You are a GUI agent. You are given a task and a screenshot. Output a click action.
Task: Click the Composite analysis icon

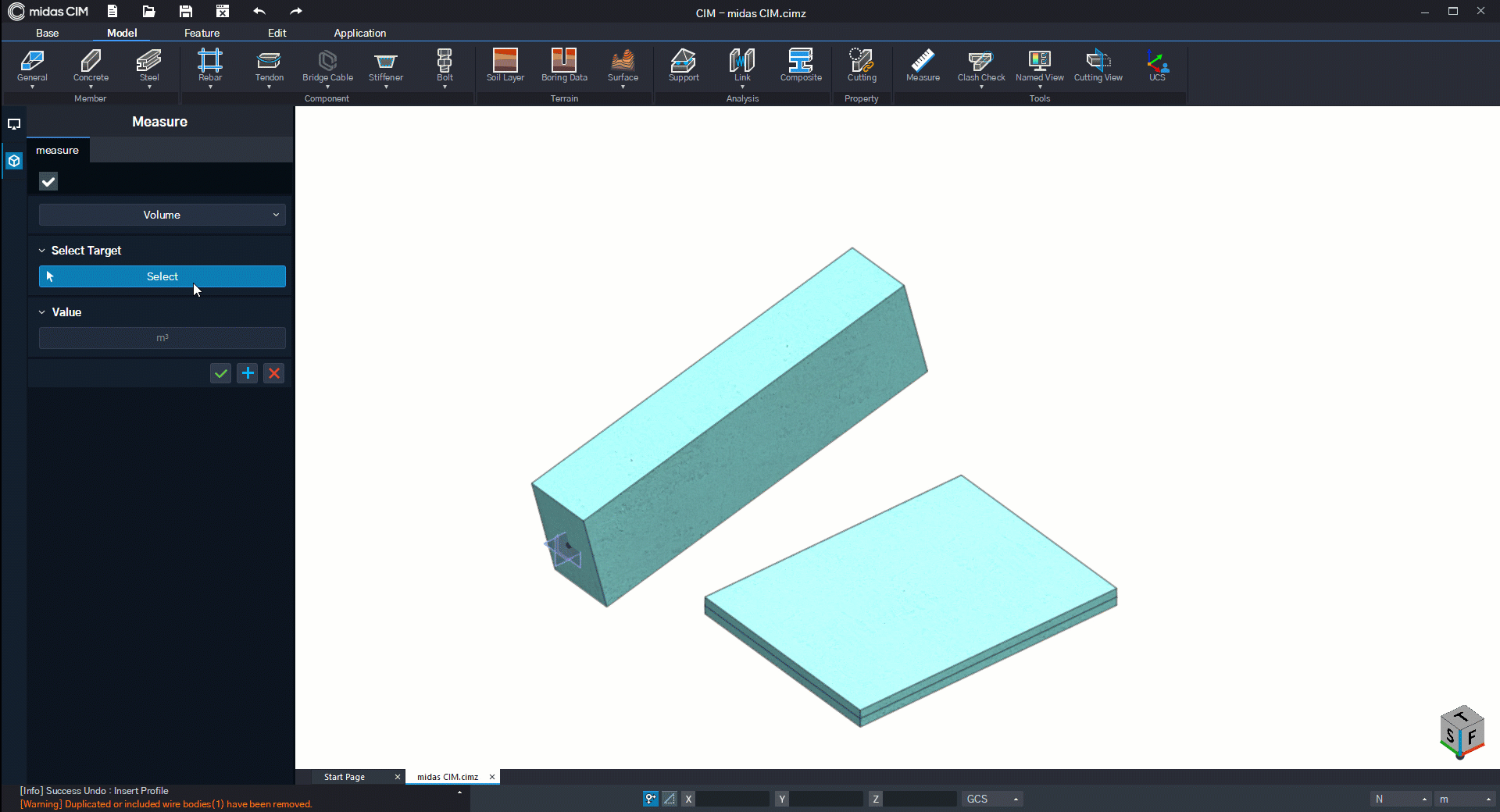point(801,66)
